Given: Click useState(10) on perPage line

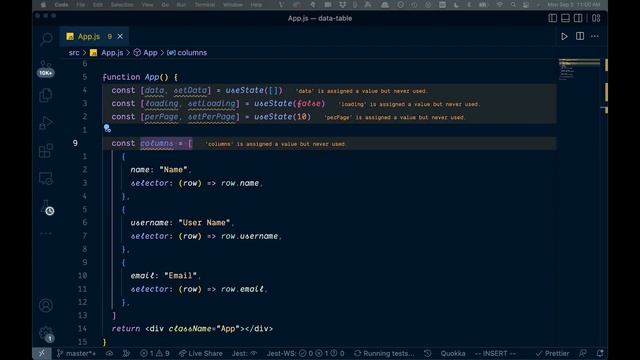Looking at the screenshot, I should (x=282, y=117).
